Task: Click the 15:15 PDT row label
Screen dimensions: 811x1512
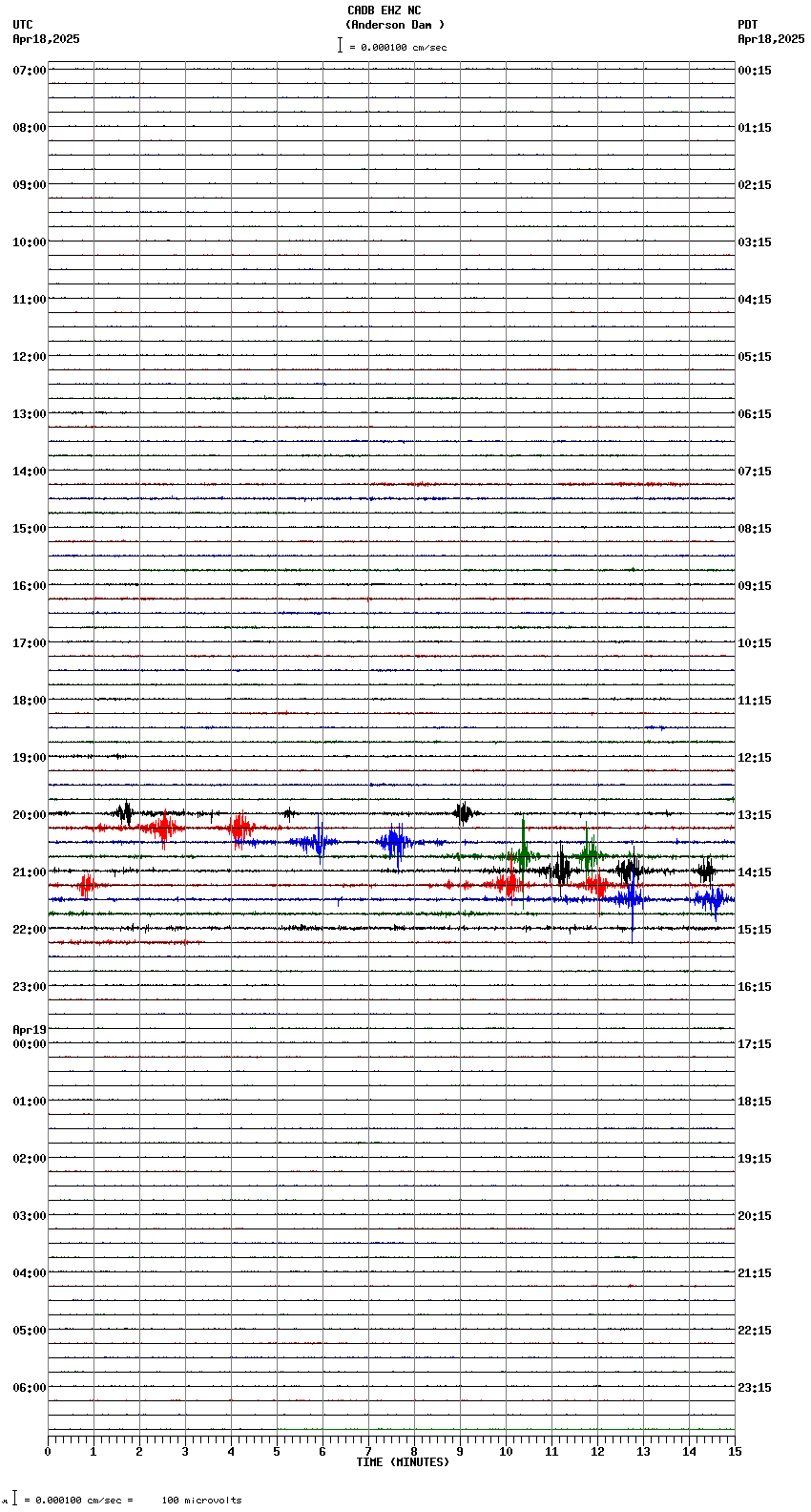Action: coord(755,930)
